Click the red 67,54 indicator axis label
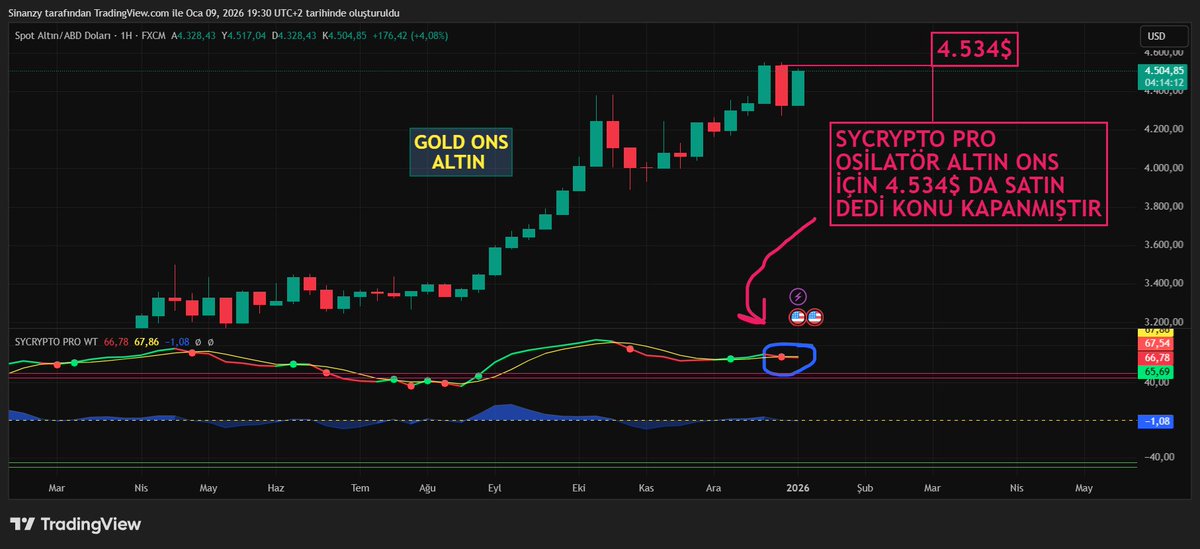Viewport: 1200px width, 549px height. [1157, 343]
